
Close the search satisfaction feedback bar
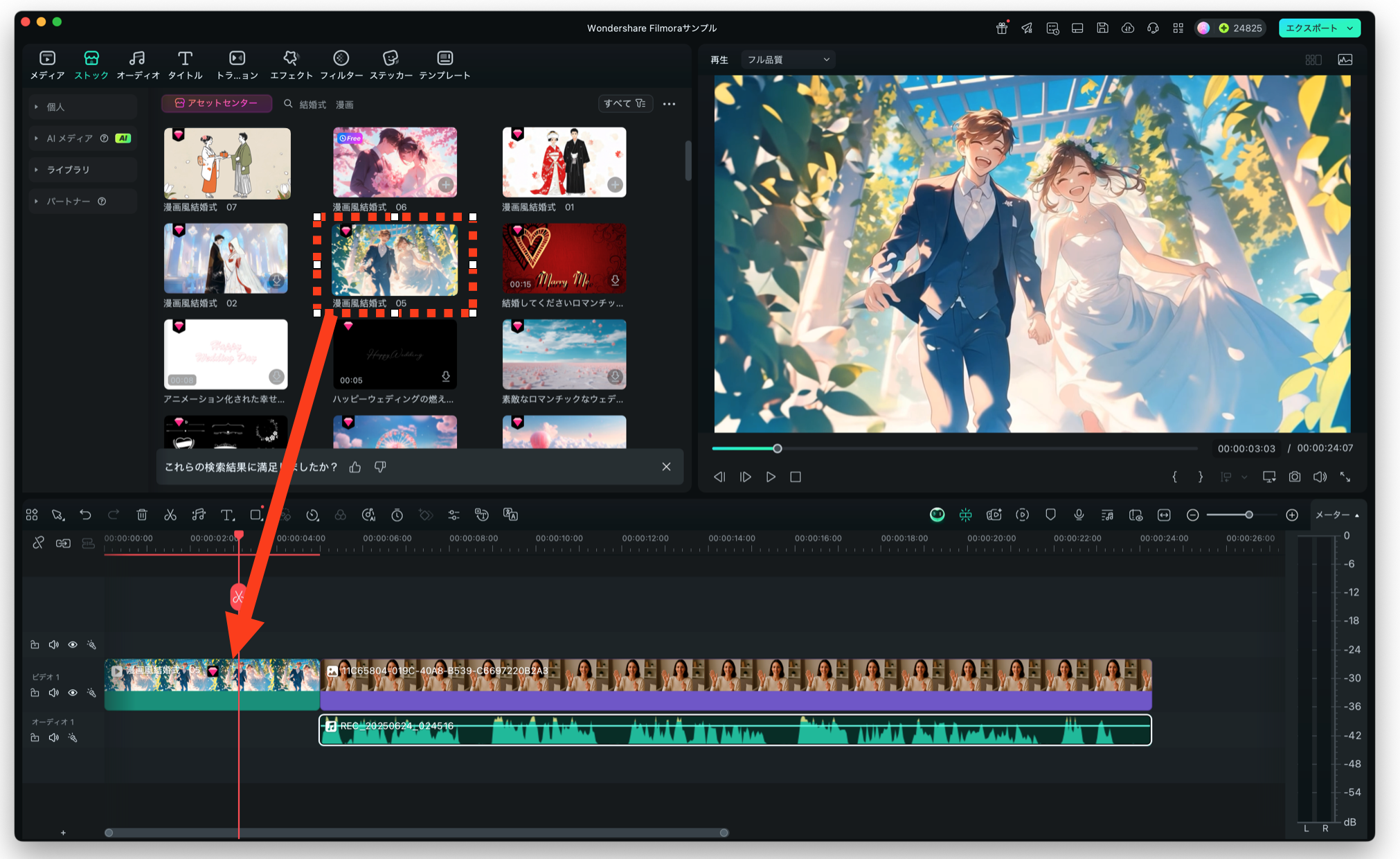666,467
